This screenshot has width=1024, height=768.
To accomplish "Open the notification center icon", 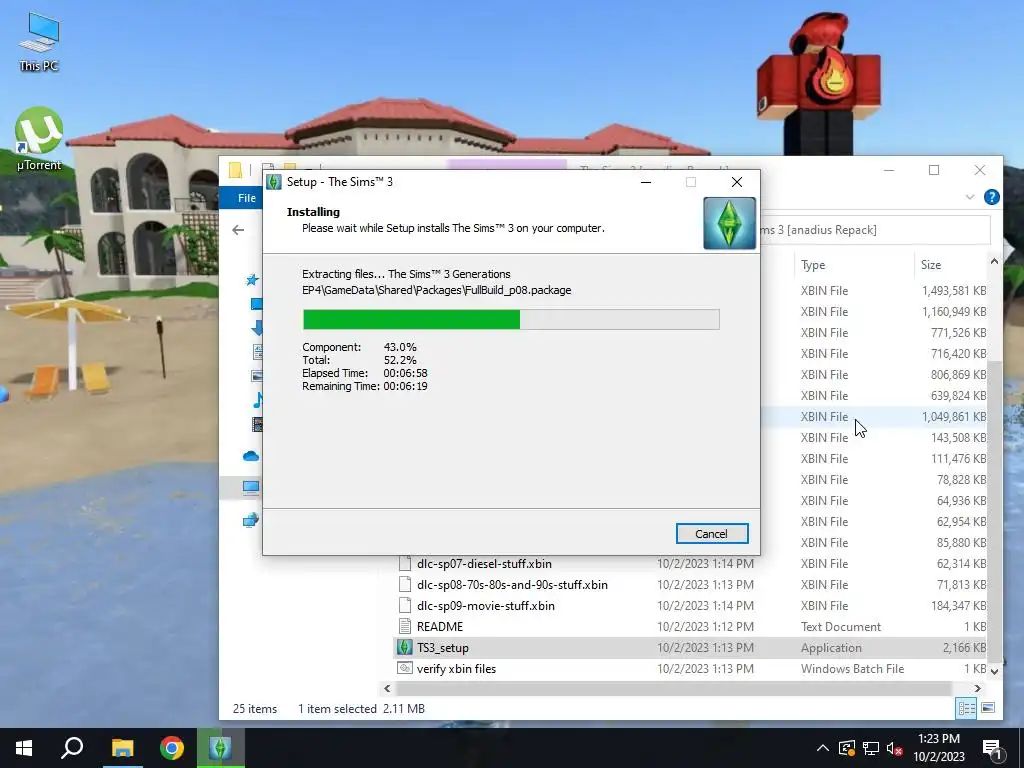I will point(992,748).
